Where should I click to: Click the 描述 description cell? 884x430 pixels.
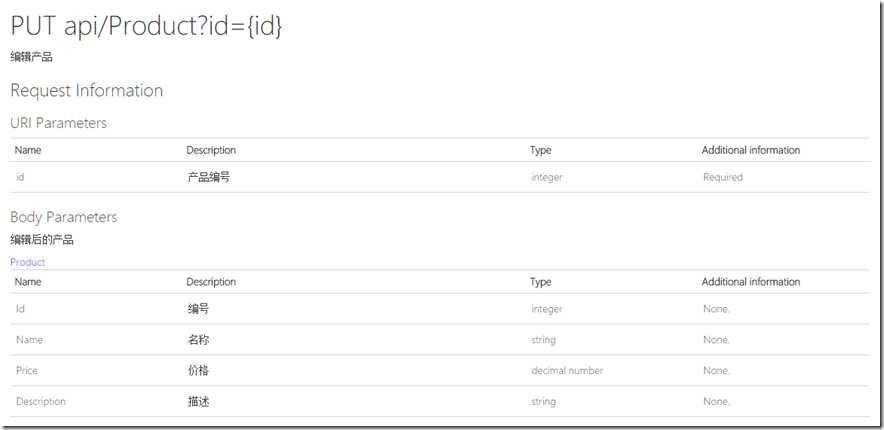coord(198,402)
